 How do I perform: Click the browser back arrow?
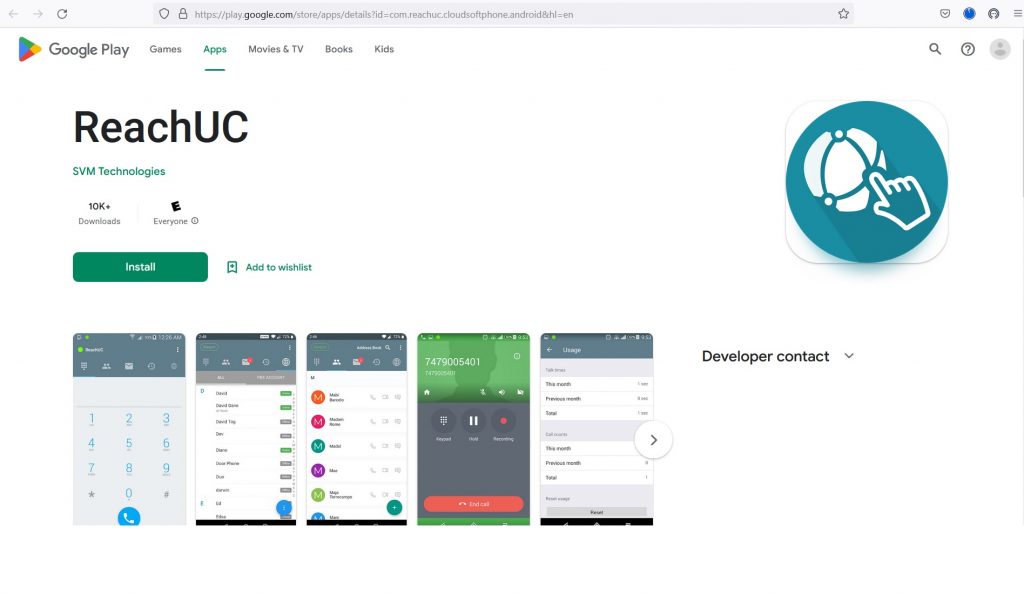pyautogui.click(x=13, y=14)
